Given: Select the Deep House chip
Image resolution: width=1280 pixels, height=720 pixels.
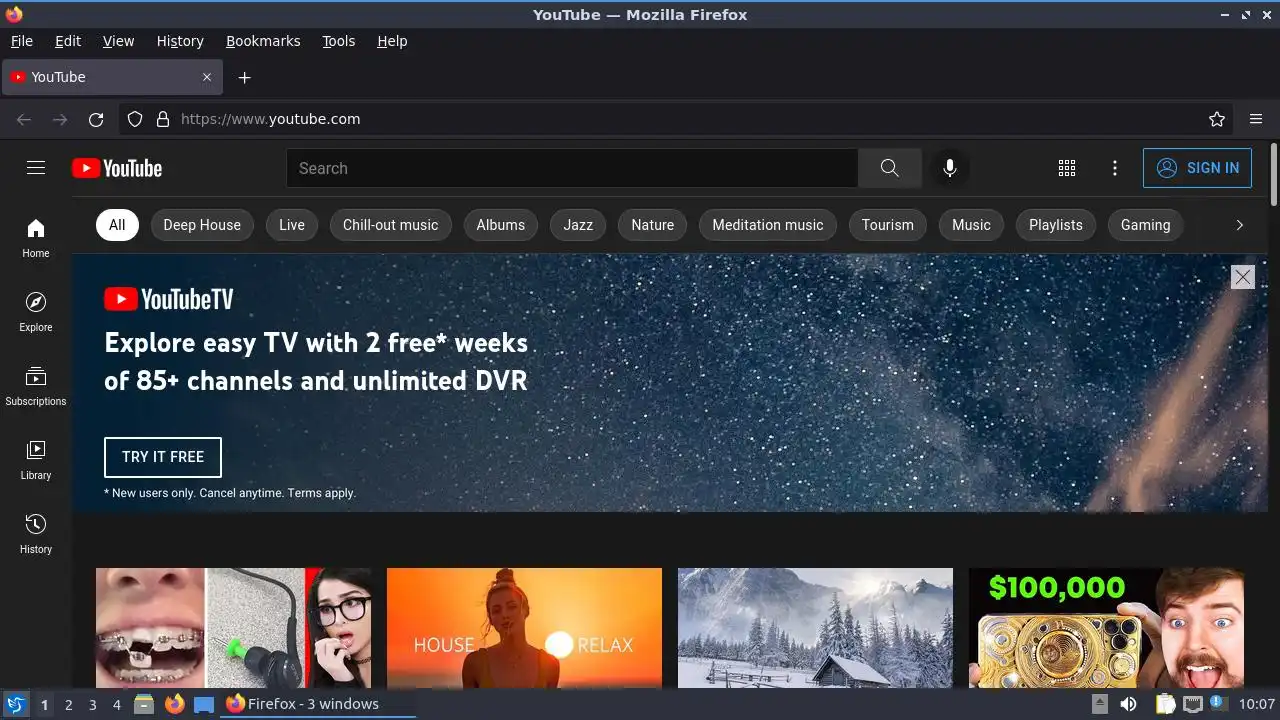Looking at the screenshot, I should click(x=202, y=225).
